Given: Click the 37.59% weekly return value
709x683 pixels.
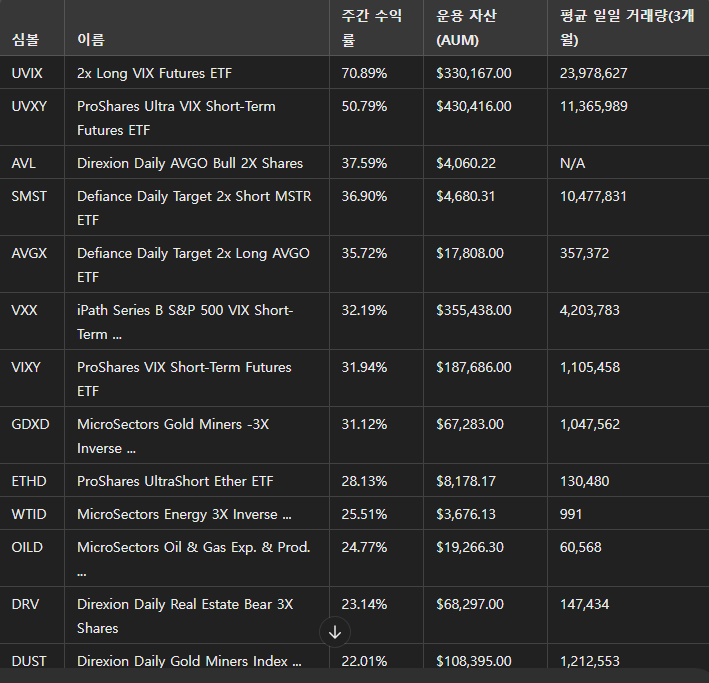Looking at the screenshot, I should coord(364,163).
